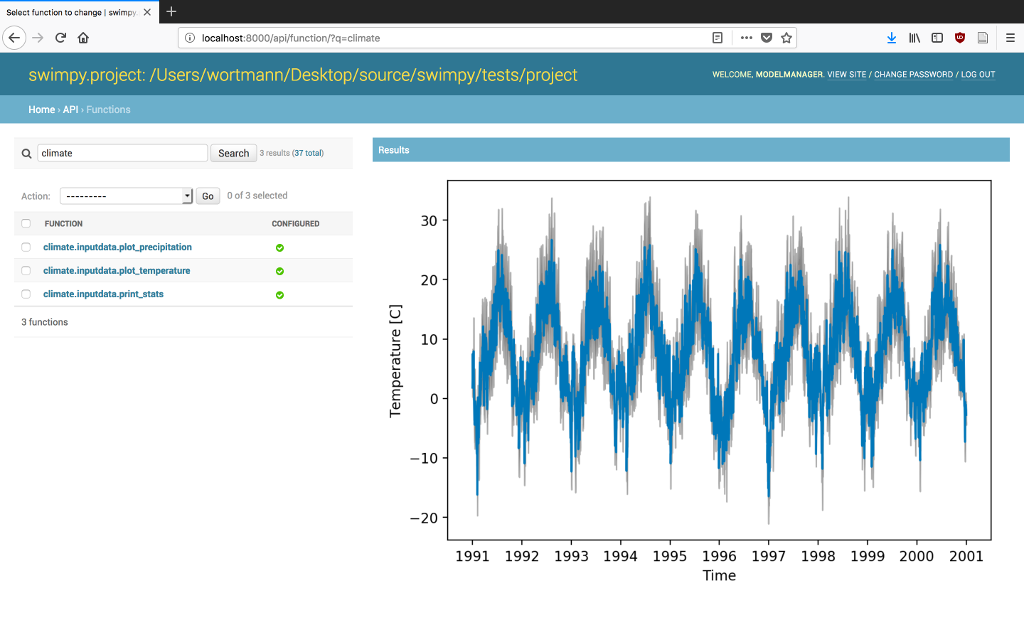Select the climate.inputdata.print_stats row checkbox
This screenshot has height=640, width=1024.
click(26, 294)
